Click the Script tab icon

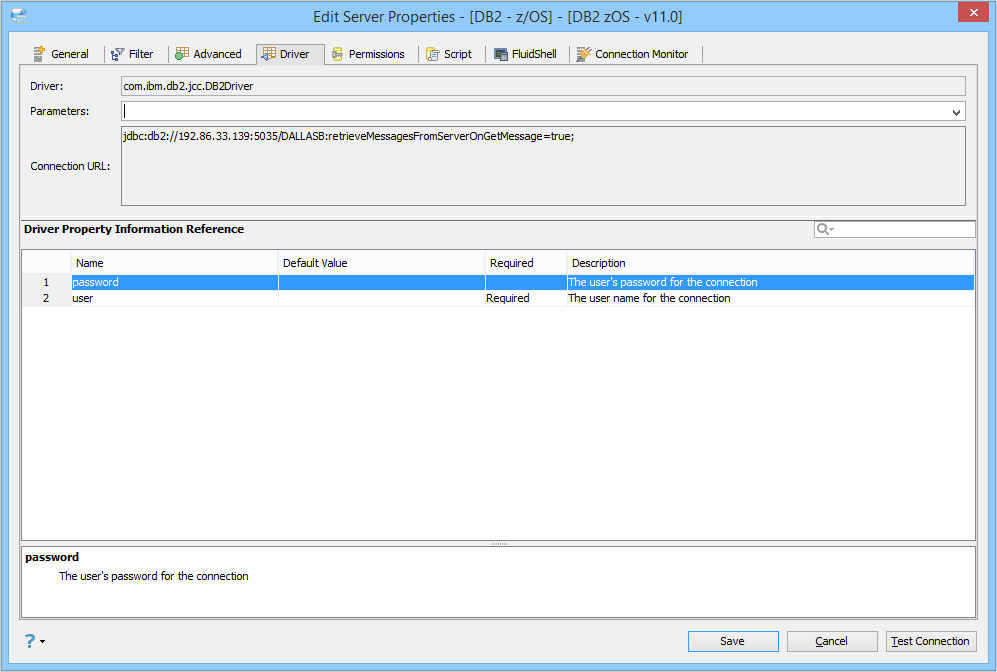tap(433, 54)
